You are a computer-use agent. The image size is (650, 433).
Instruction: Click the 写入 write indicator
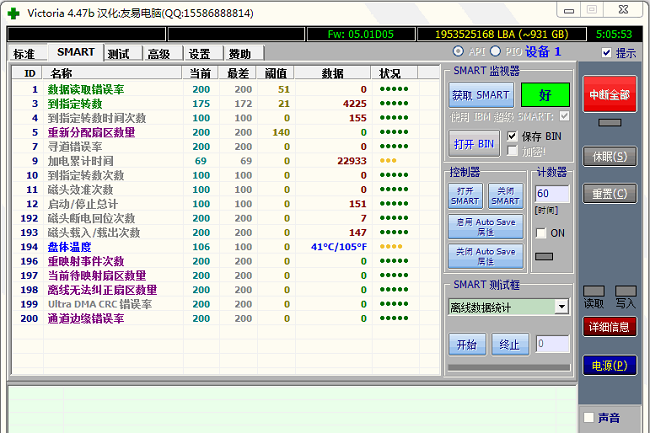click(x=626, y=291)
